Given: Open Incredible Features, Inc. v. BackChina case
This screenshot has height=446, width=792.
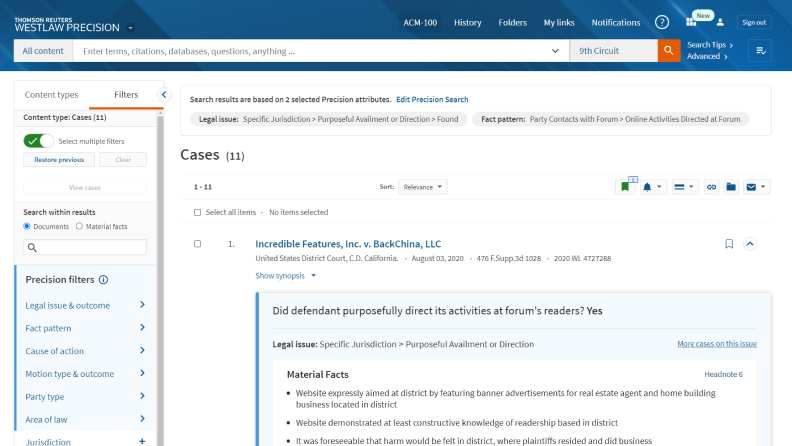Looking at the screenshot, I should 348,243.
